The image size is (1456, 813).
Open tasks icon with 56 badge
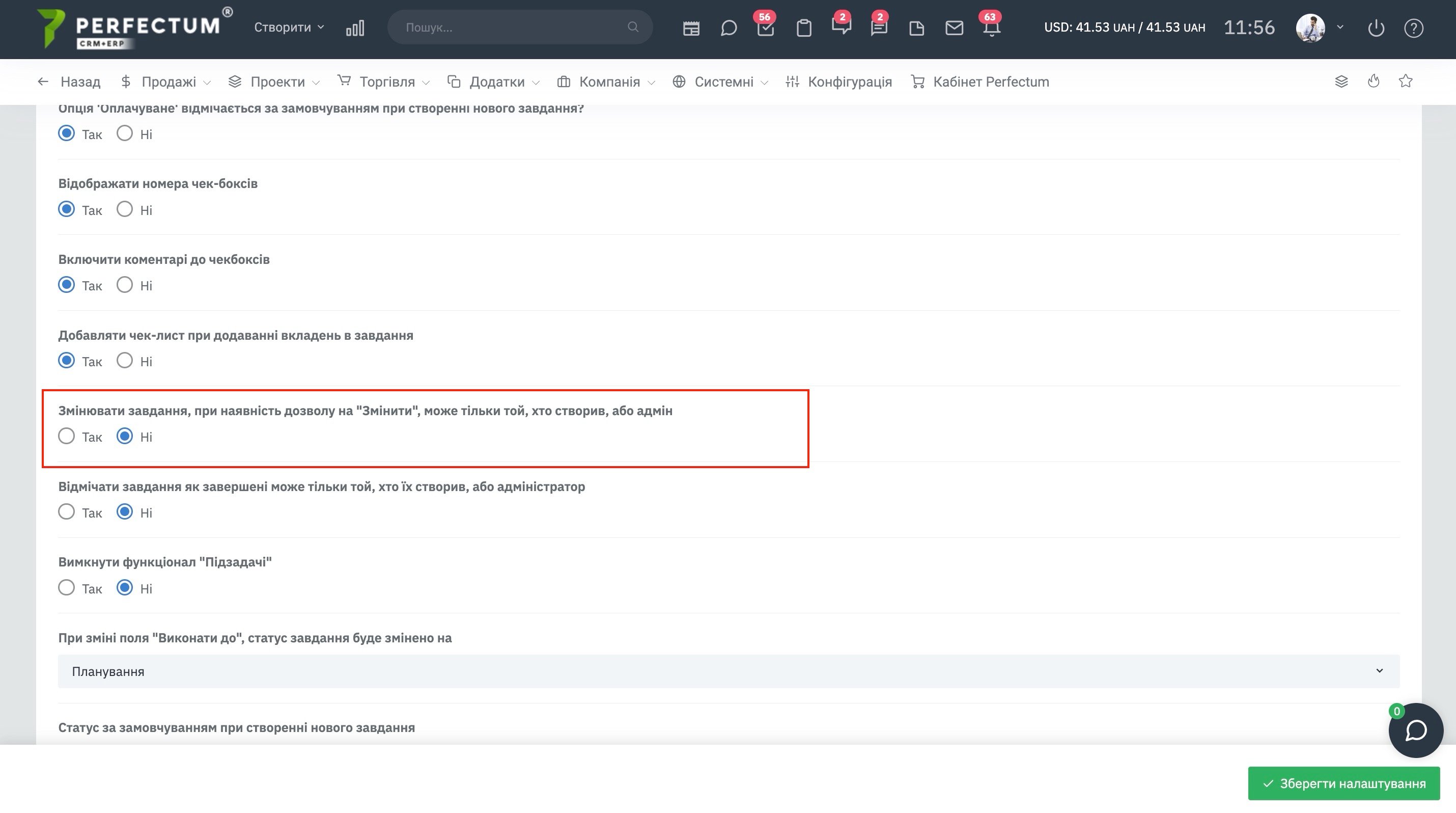click(765, 28)
